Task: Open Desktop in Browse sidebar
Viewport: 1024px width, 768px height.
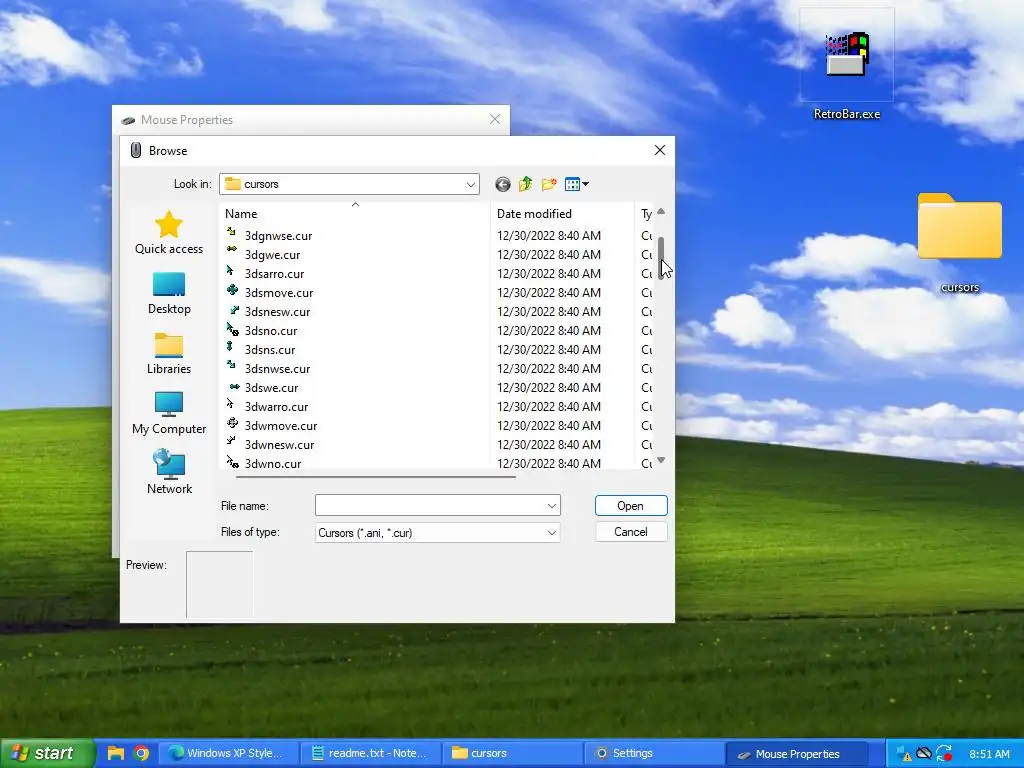Action: pyautogui.click(x=168, y=293)
